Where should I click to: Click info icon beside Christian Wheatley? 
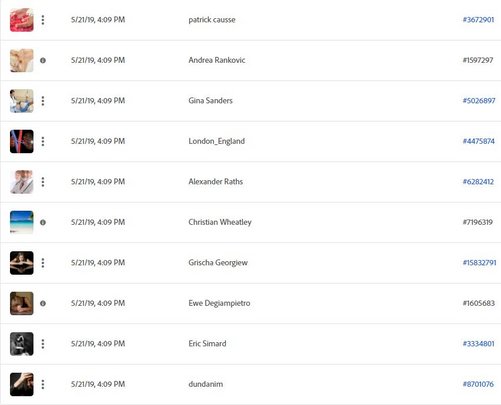43,222
